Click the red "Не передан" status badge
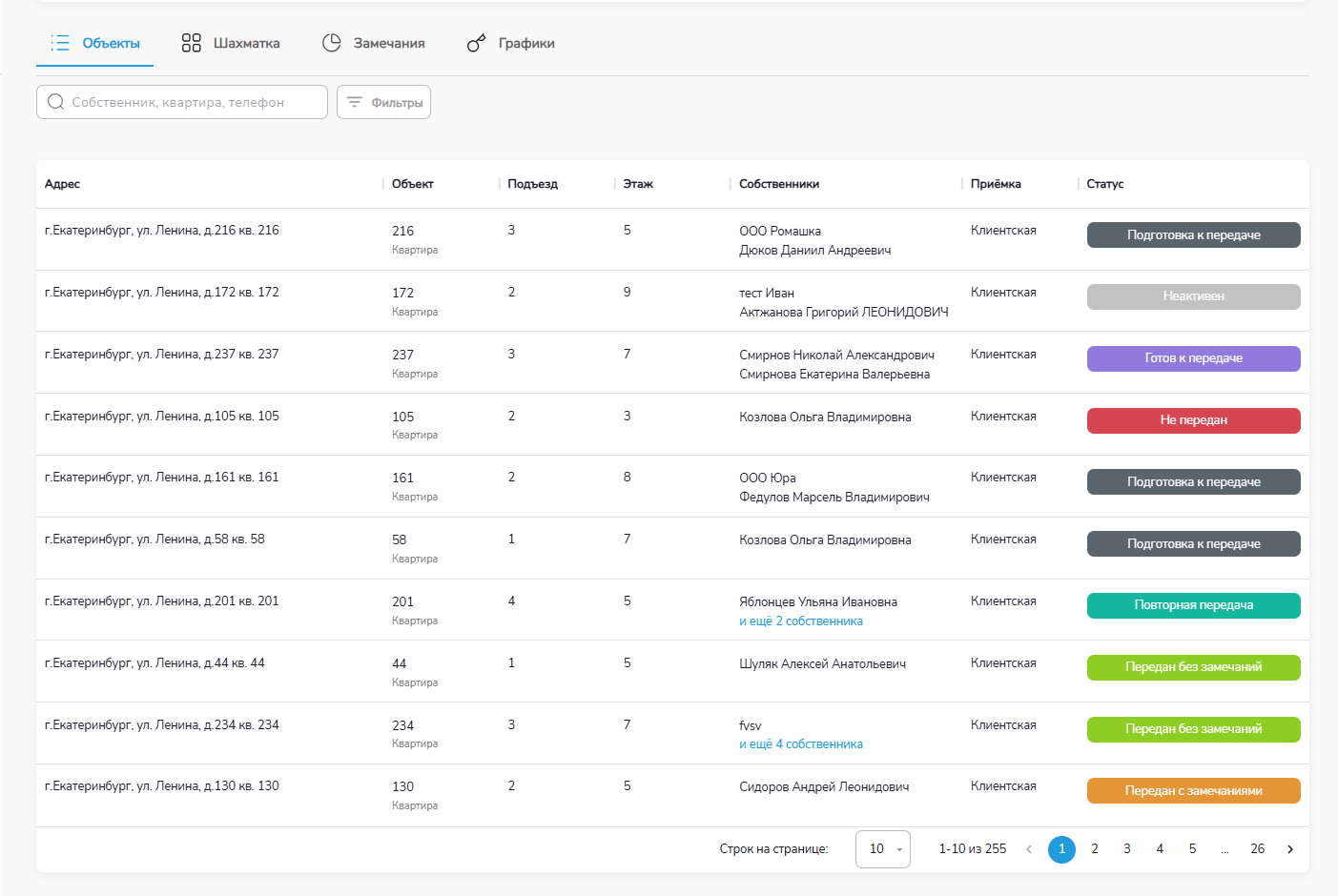The width and height of the screenshot is (1338, 896). click(1193, 420)
